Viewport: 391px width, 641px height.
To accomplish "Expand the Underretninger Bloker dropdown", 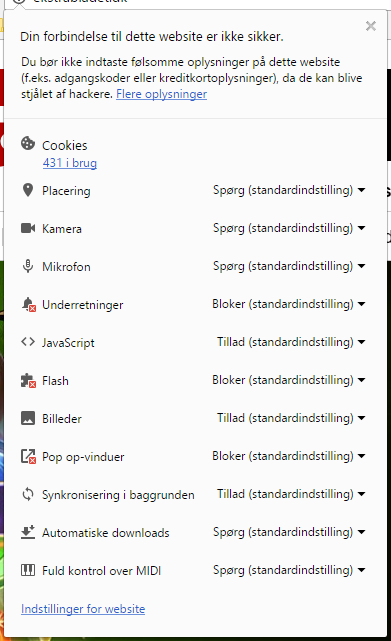I will click(x=289, y=304).
